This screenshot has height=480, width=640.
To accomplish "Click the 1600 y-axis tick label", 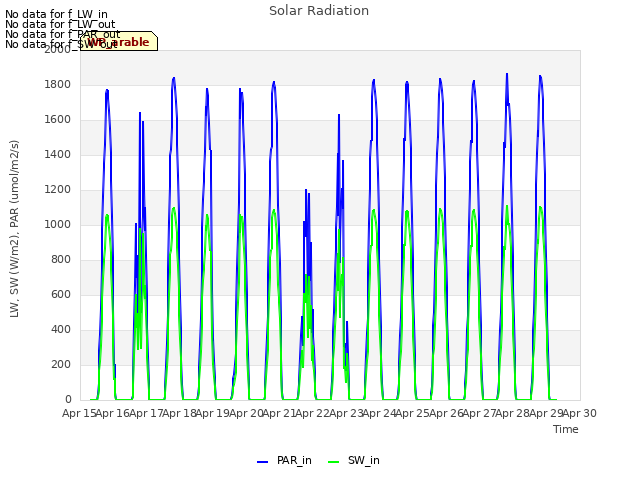I will pos(58,120).
